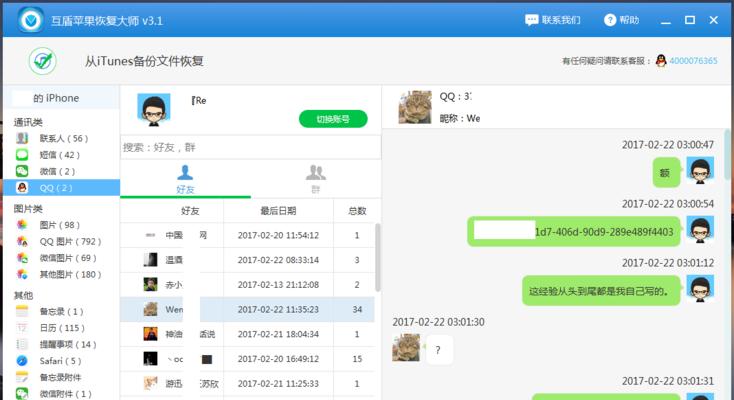
Task: Open customer service QQ number 4000076365
Action: (x=693, y=61)
